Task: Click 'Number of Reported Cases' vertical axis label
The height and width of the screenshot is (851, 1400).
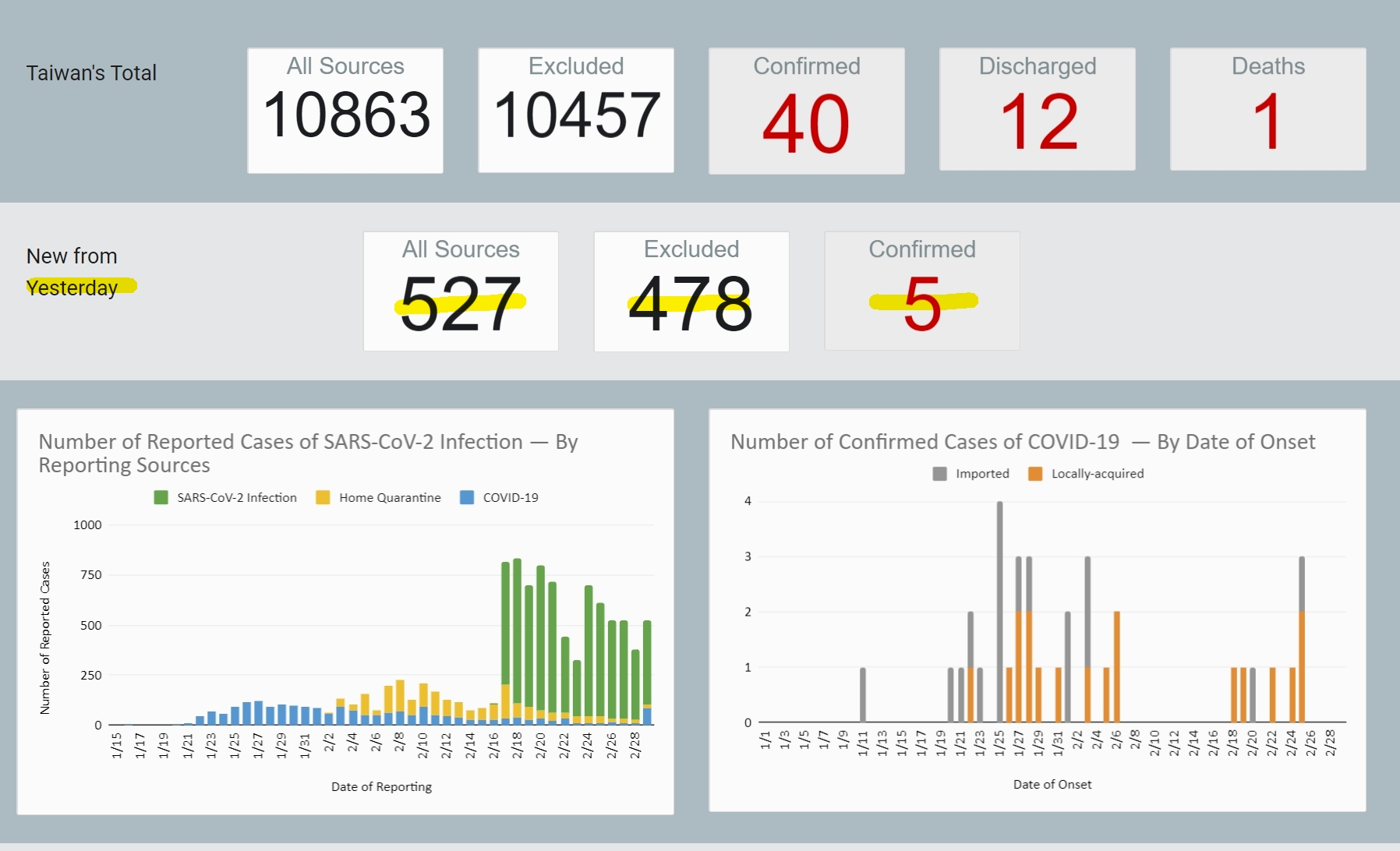Action: pos(45,637)
